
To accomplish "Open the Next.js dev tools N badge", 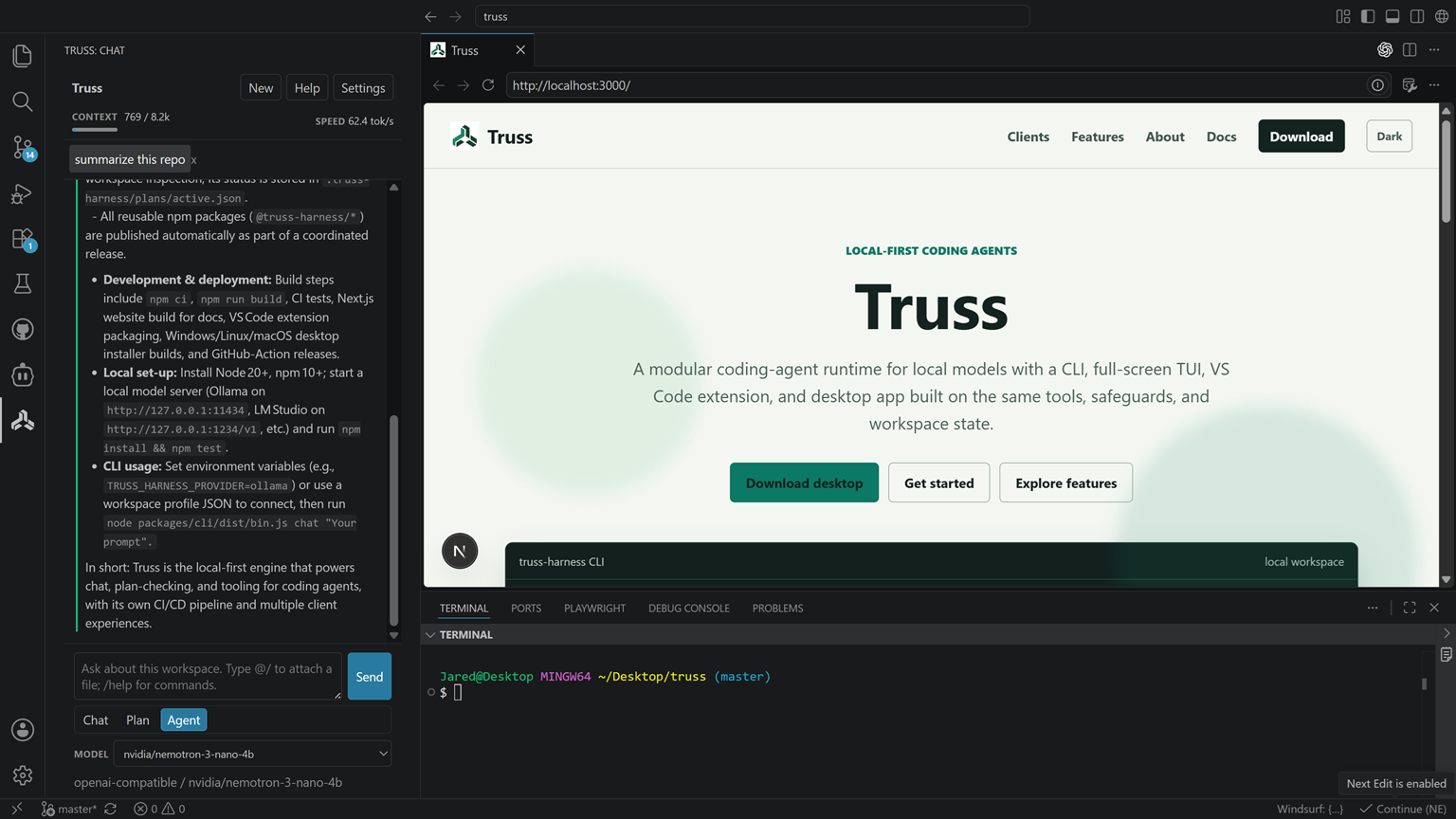I will coord(460,551).
